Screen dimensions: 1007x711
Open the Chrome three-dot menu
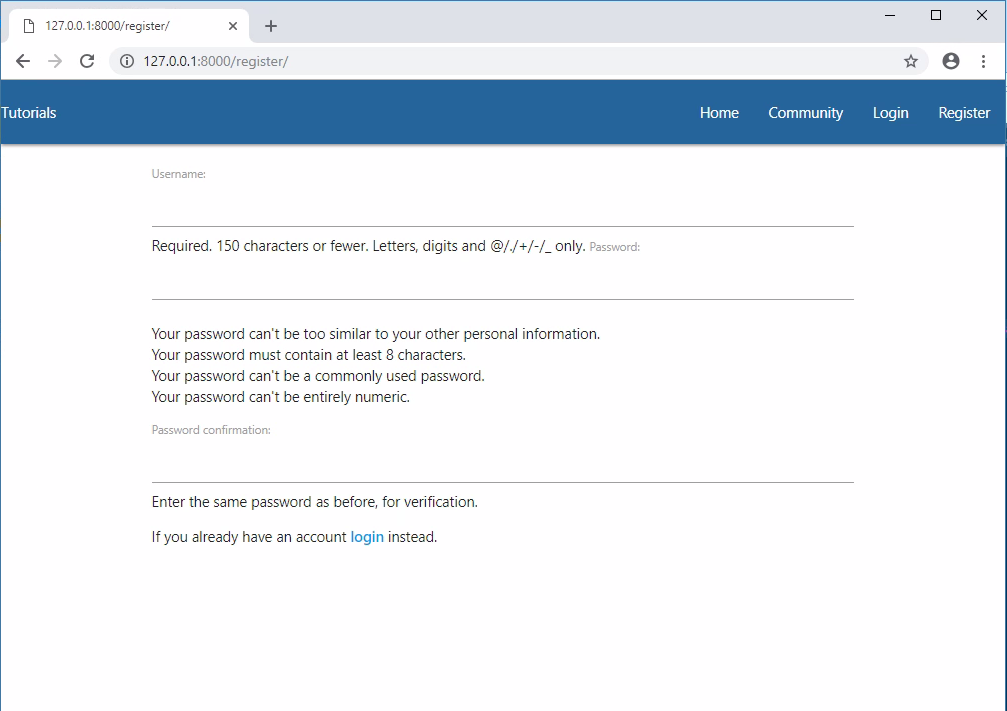[x=983, y=61]
